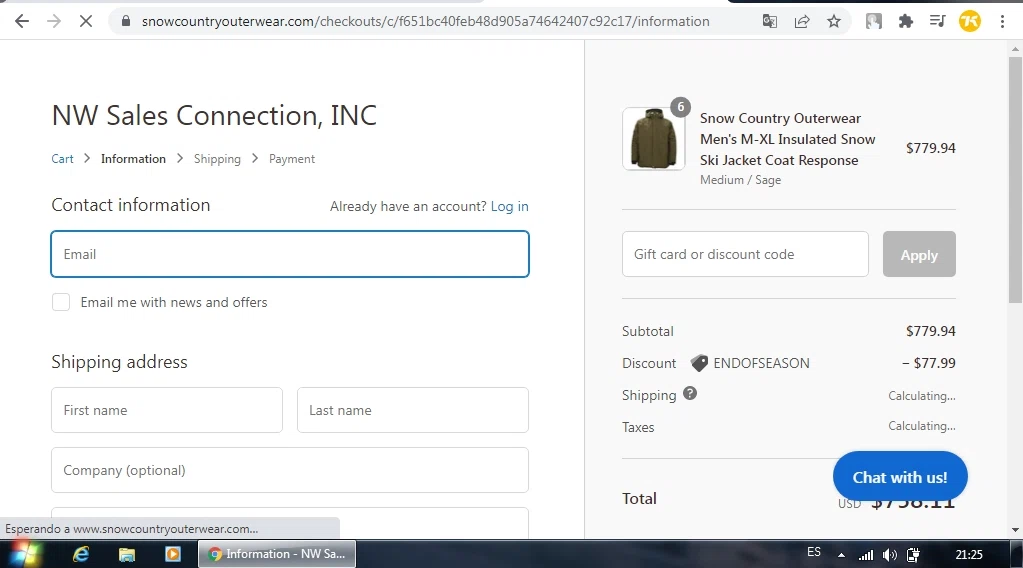
Task: Click the share page icon
Action: pyautogui.click(x=802, y=22)
